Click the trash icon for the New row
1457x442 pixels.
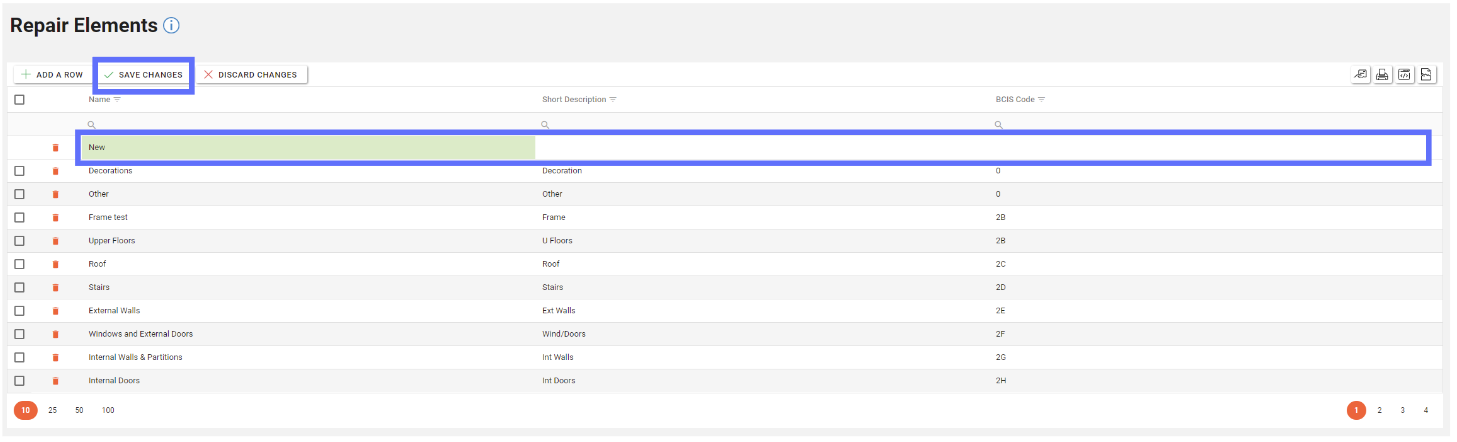[56, 148]
